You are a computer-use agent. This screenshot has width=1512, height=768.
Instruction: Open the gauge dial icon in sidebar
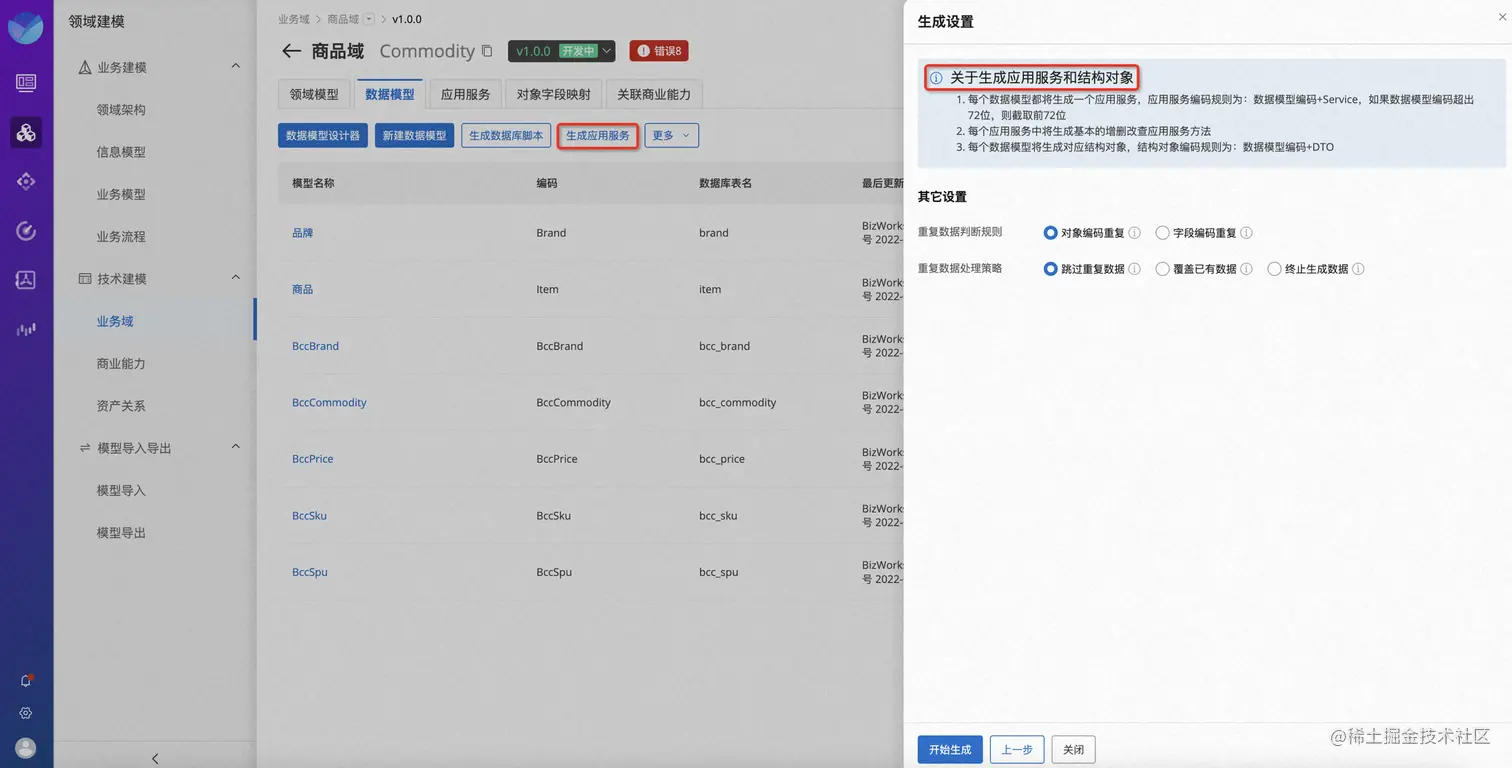pyautogui.click(x=26, y=231)
